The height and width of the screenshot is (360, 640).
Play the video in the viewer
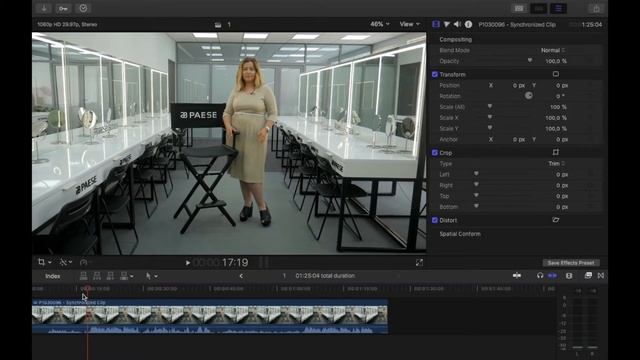pyautogui.click(x=187, y=263)
